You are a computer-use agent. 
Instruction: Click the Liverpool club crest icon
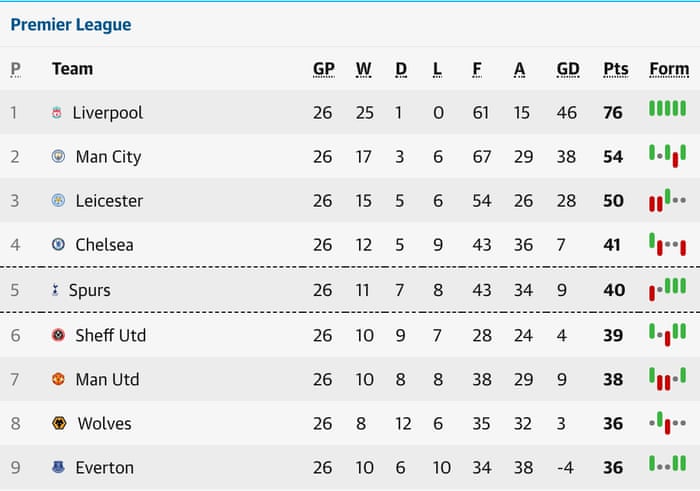pos(57,113)
